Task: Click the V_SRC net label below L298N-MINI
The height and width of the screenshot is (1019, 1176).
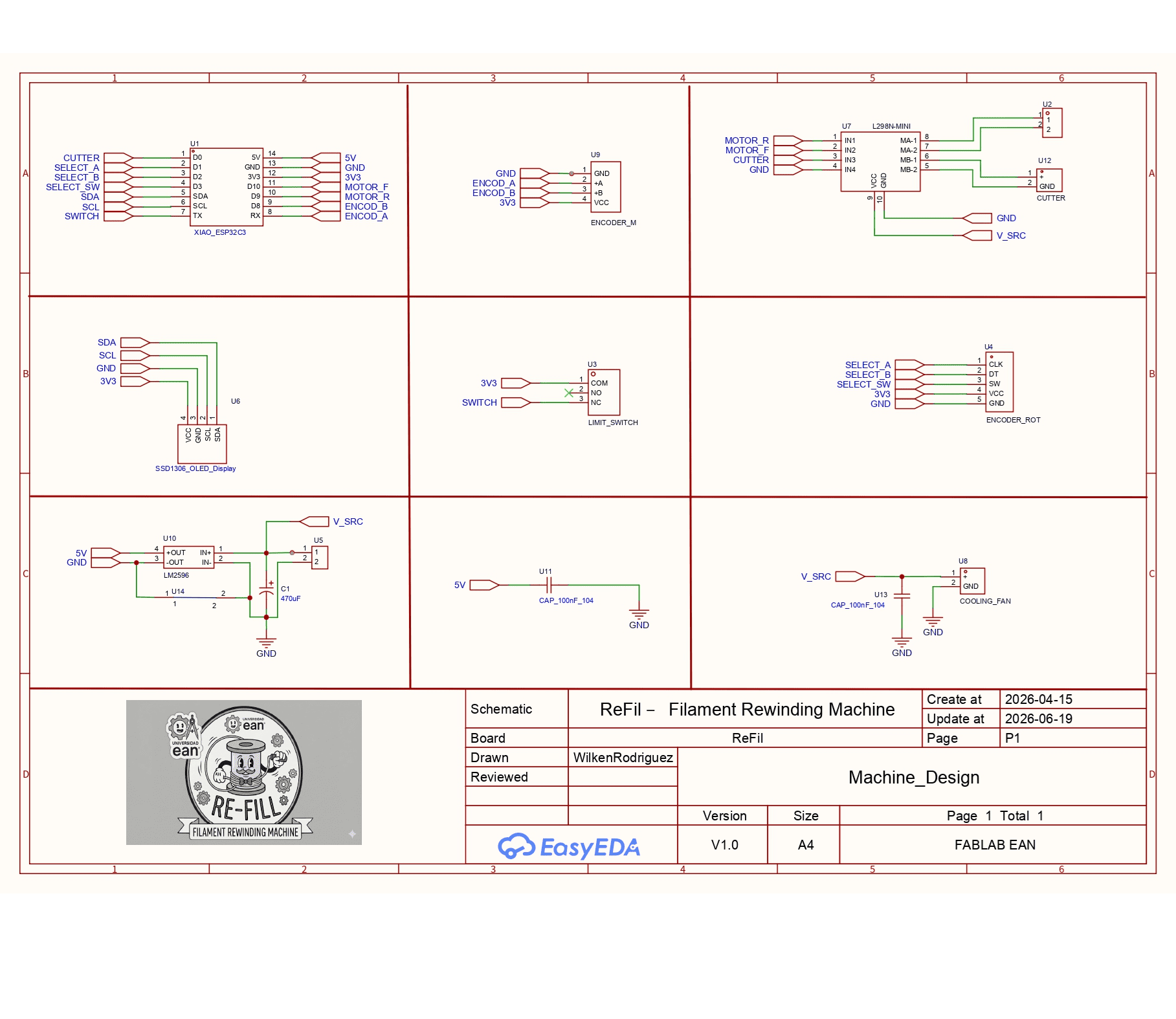Action: click(1011, 236)
